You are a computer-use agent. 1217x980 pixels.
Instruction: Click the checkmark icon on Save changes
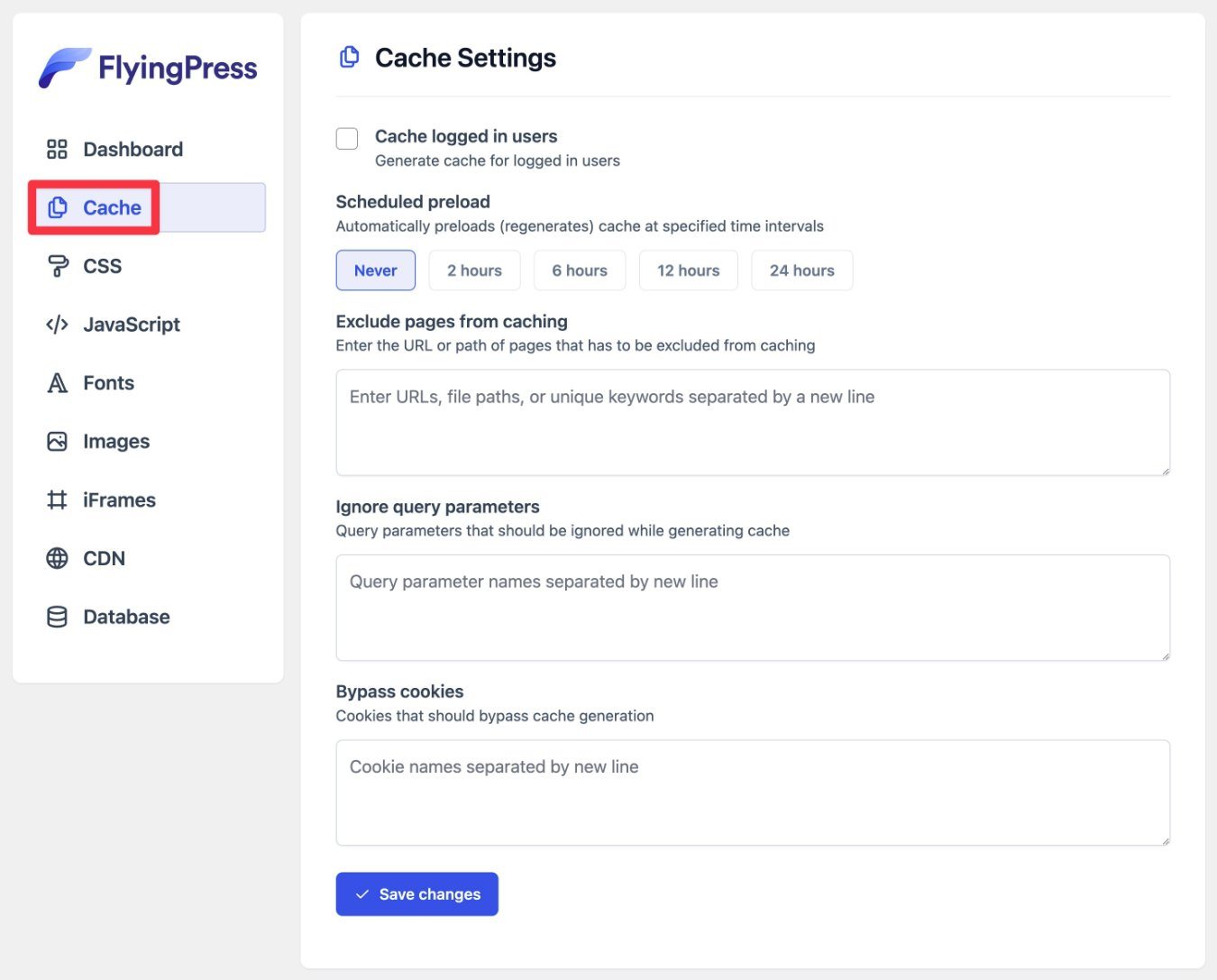coord(362,894)
